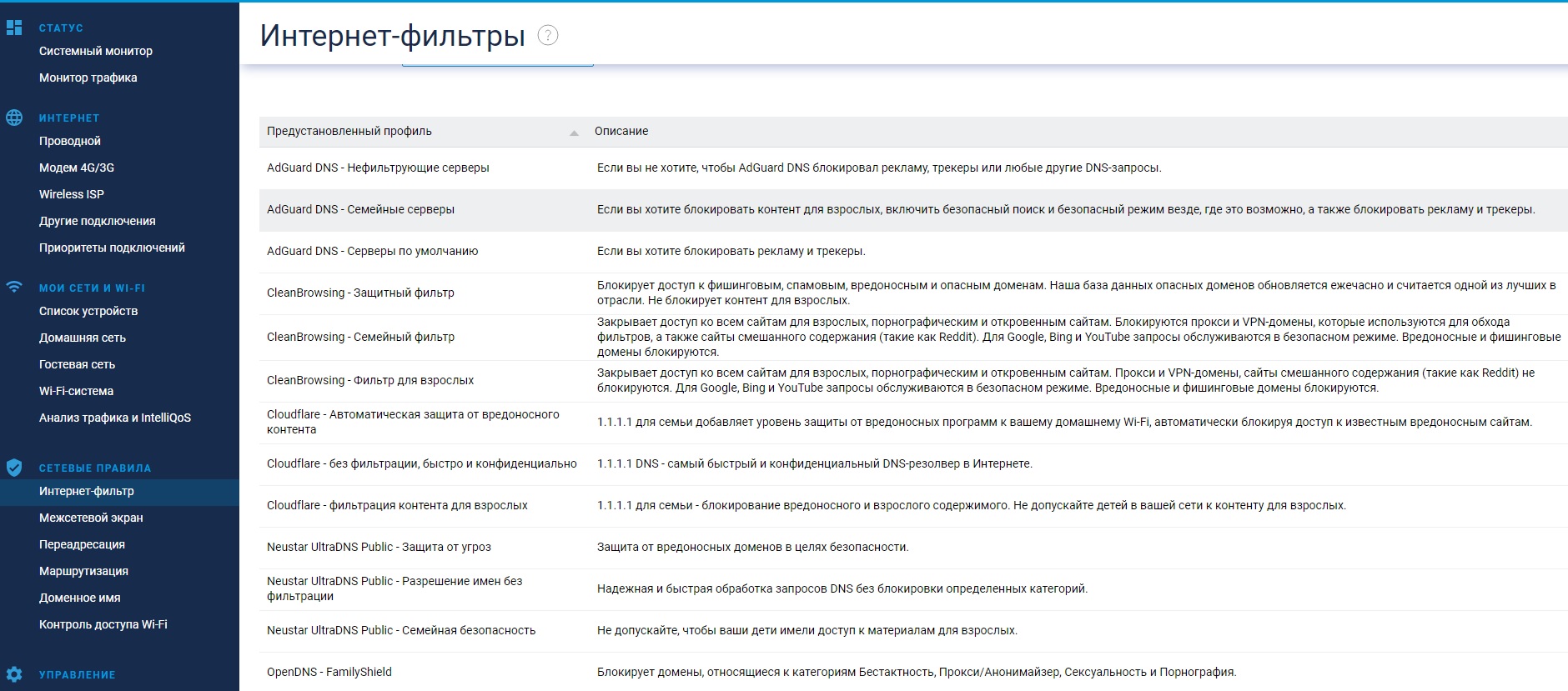Screen dimensions: 1568x691
Task: Click the Описание column header
Action: point(621,131)
